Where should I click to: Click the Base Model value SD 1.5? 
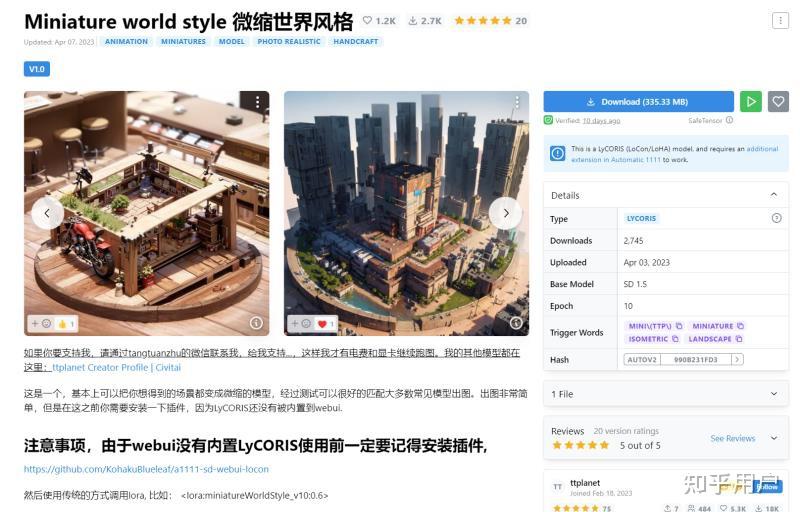[x=635, y=284]
